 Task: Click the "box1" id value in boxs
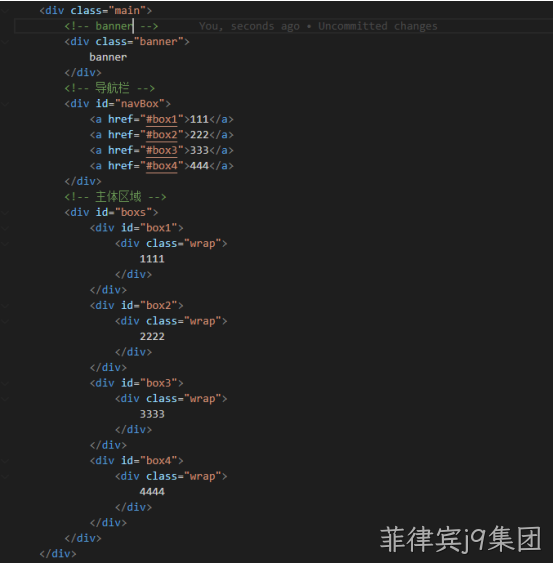pos(159,228)
